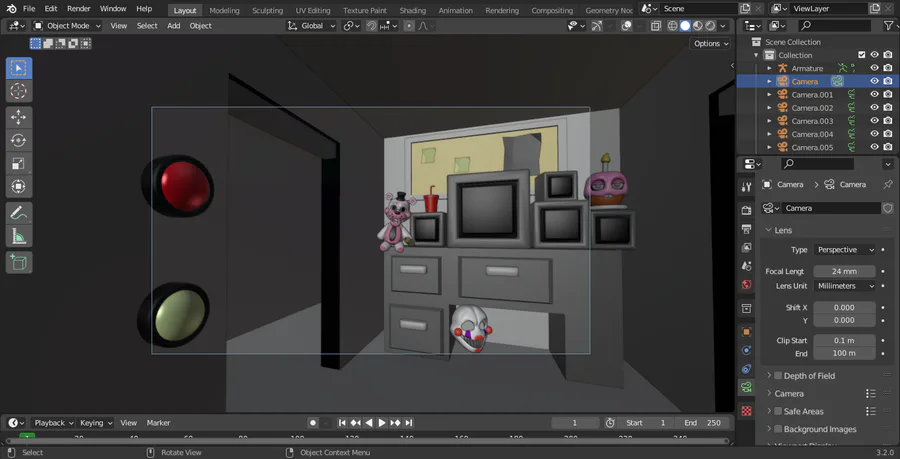Open the Object Mode dropdown

pos(67,26)
